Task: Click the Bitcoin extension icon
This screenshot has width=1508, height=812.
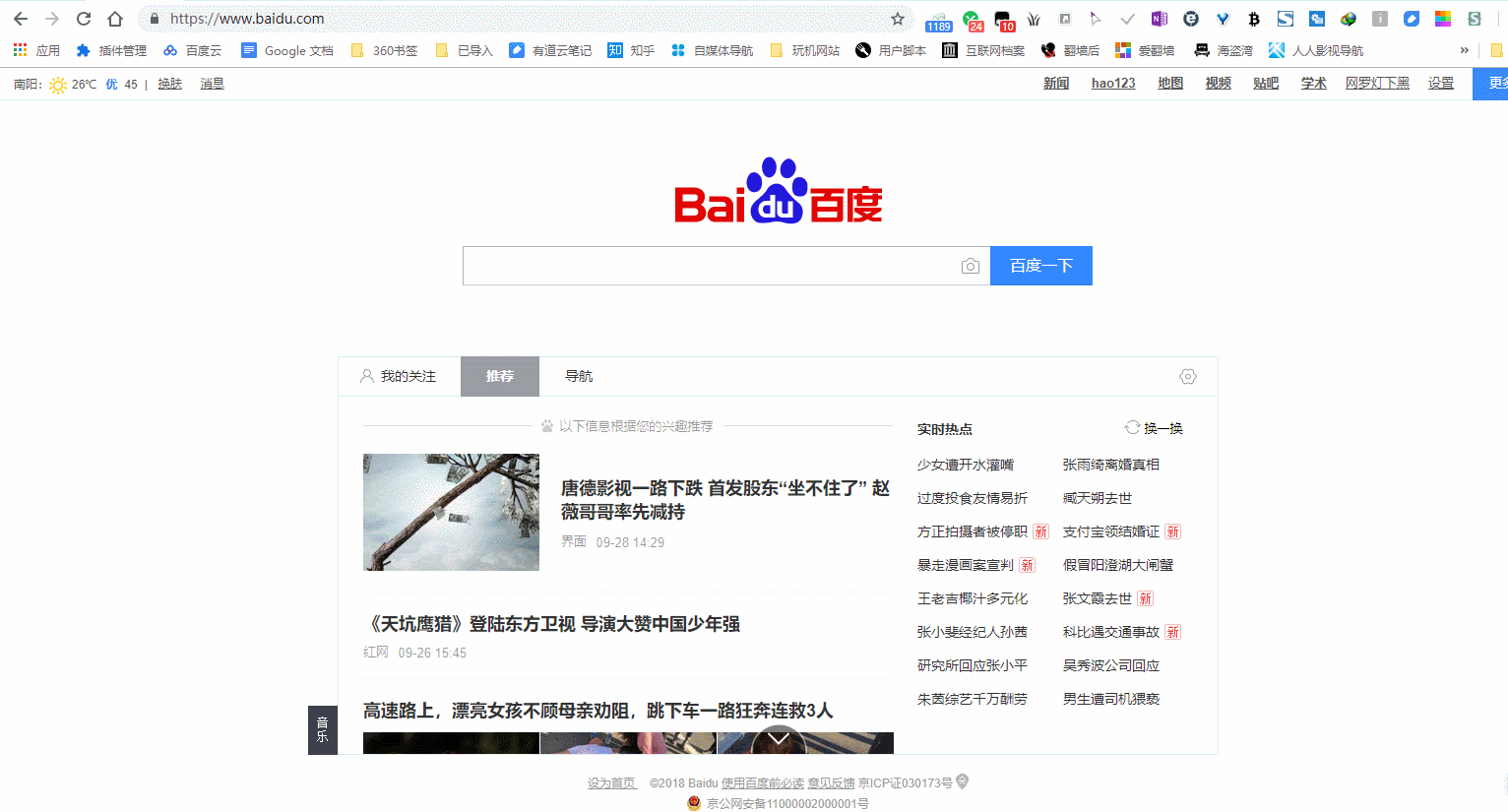Action: click(x=1253, y=19)
